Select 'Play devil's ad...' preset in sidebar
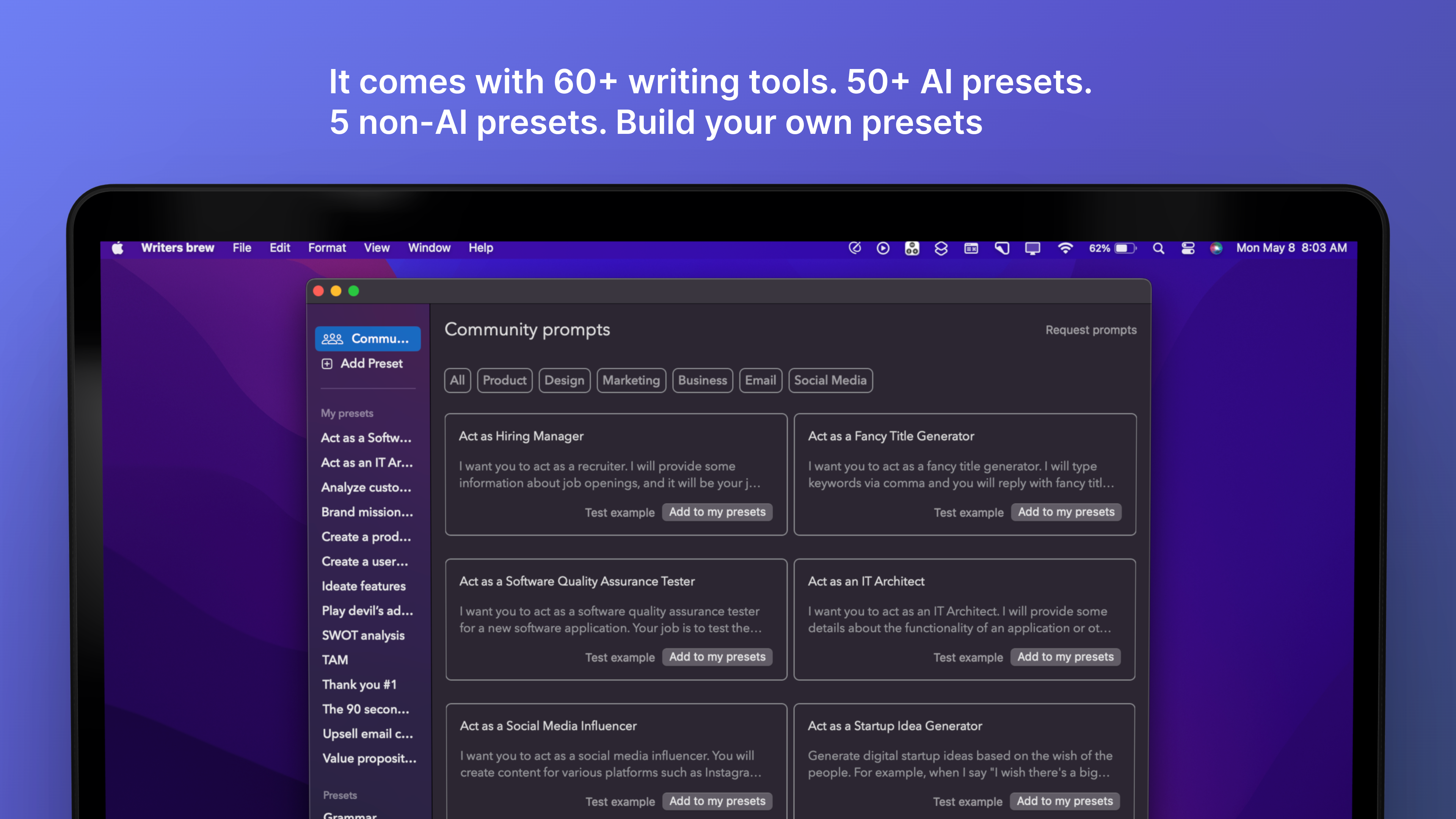Image resolution: width=1456 pixels, height=819 pixels. (x=367, y=610)
